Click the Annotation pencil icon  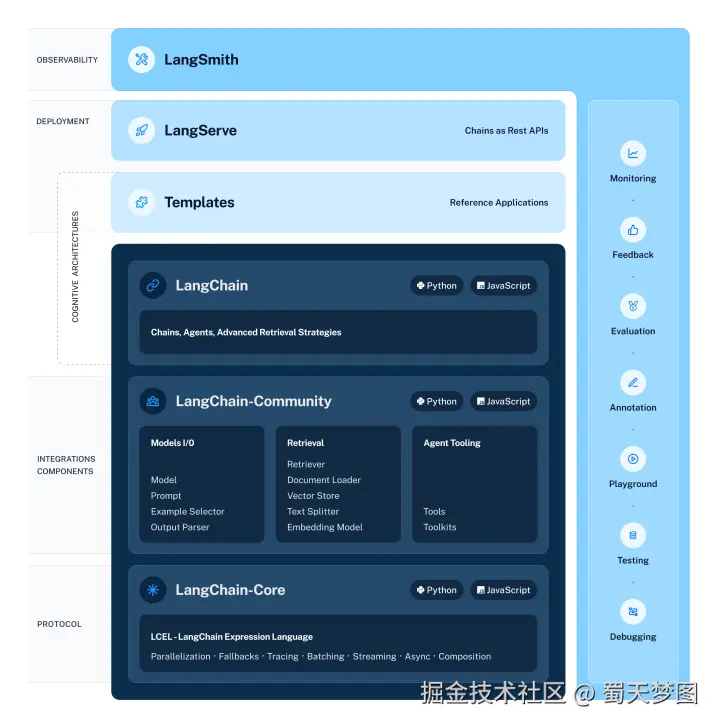(x=633, y=383)
